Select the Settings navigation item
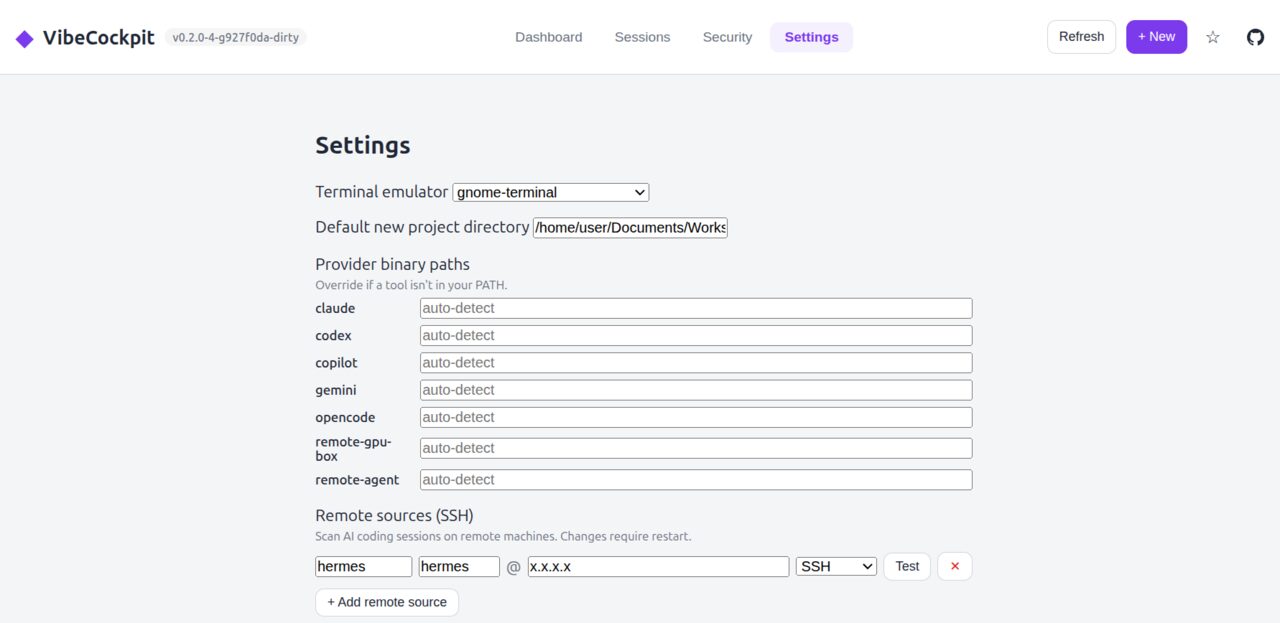 click(811, 36)
